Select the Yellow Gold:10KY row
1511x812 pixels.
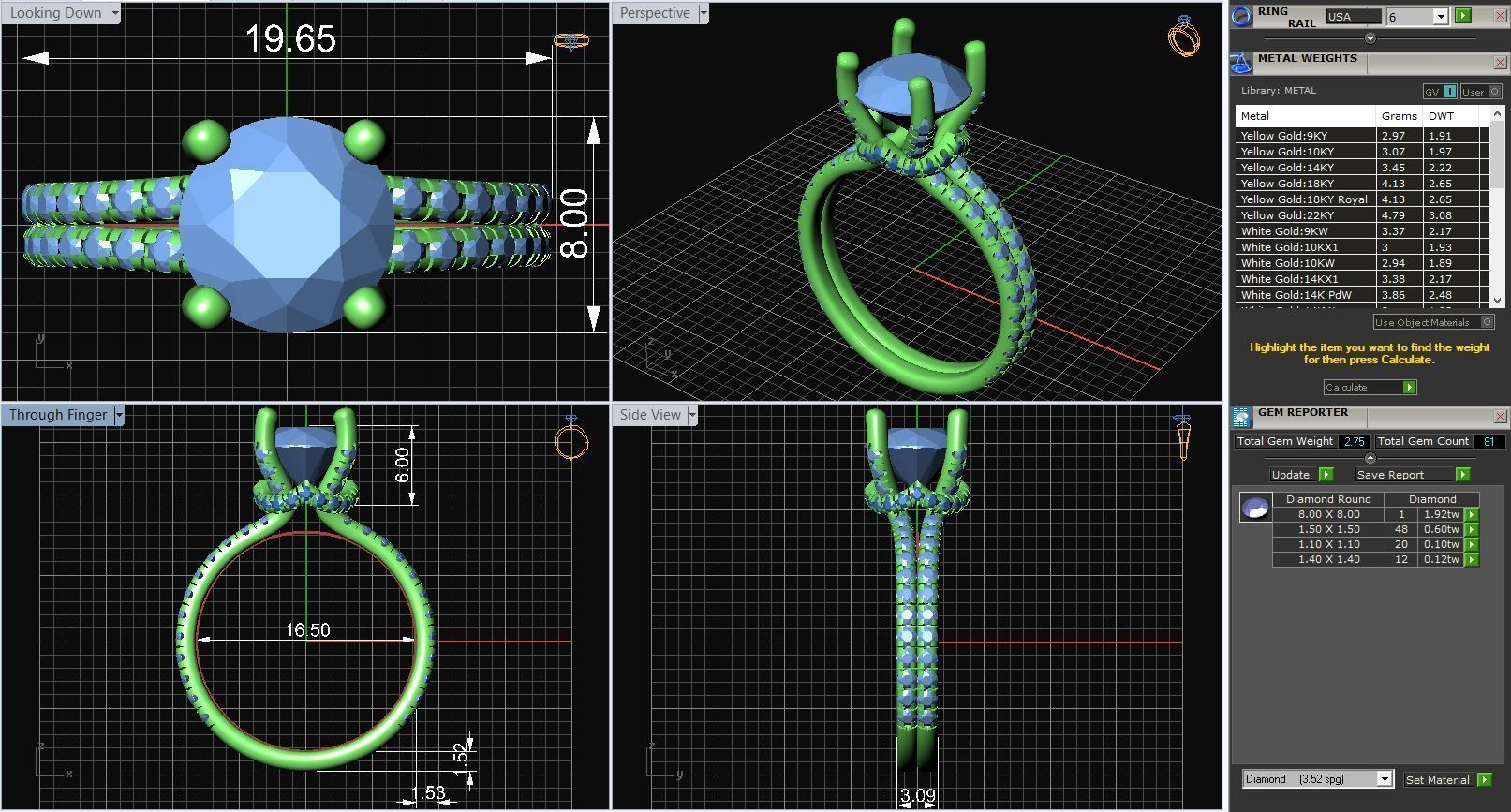pos(1362,152)
